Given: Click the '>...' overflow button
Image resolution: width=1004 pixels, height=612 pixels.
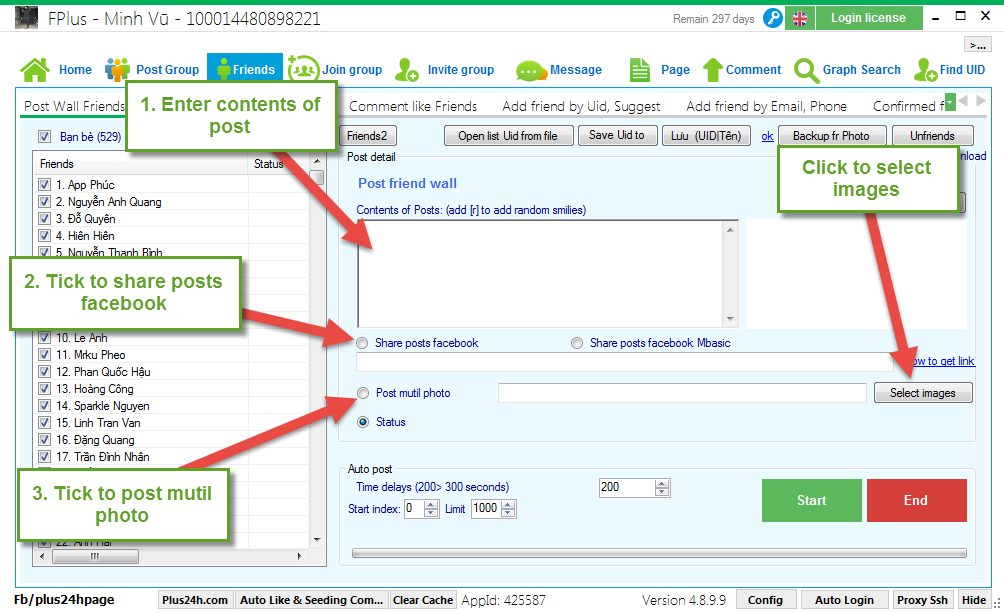Looking at the screenshot, I should point(978,44).
